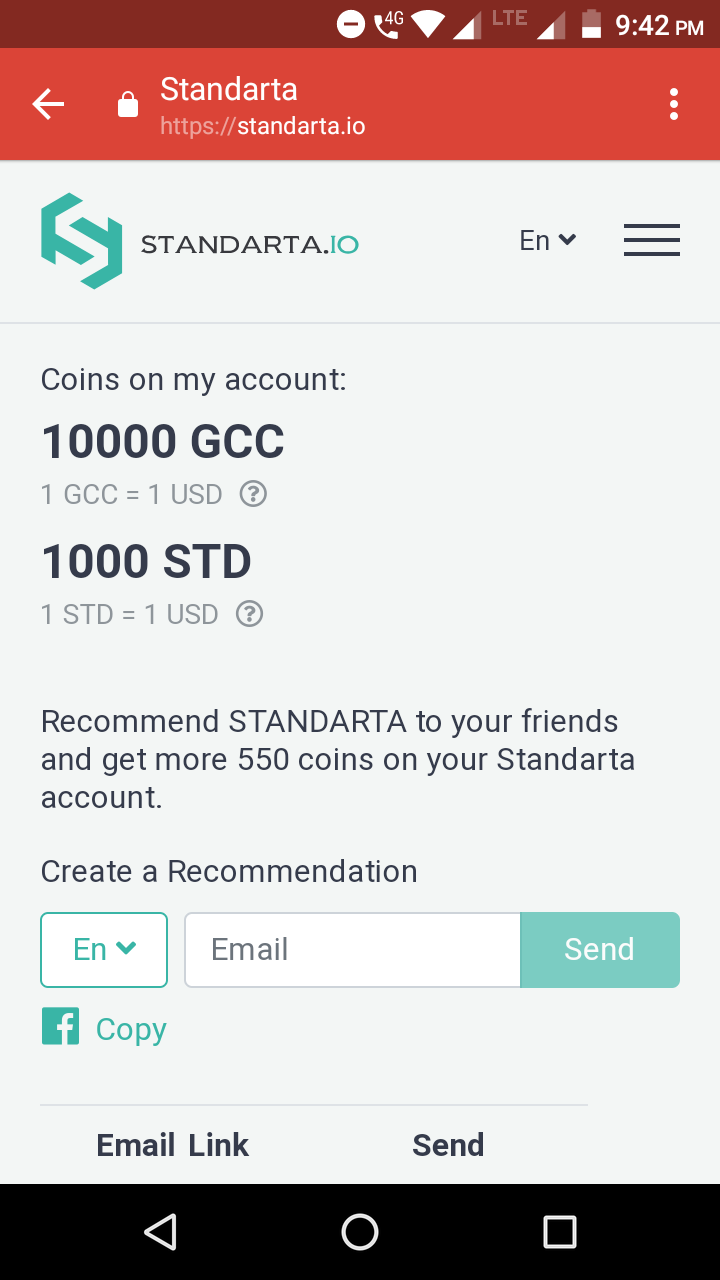Share recommendation via Facebook icon
720x1280 pixels.
pyautogui.click(x=60, y=1027)
